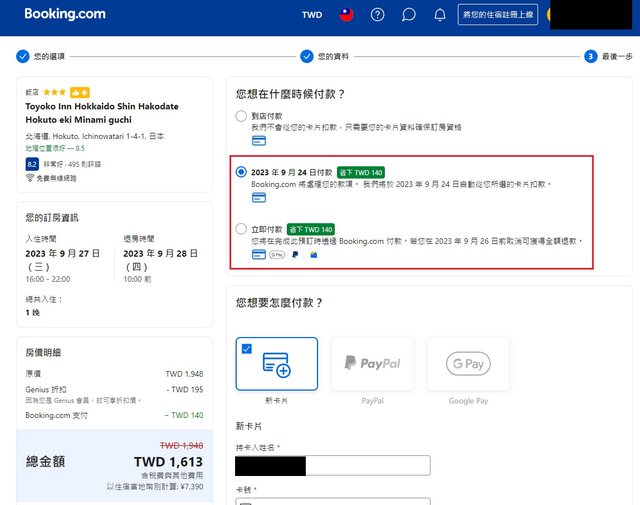Open the TWD currency selector

coord(312,15)
